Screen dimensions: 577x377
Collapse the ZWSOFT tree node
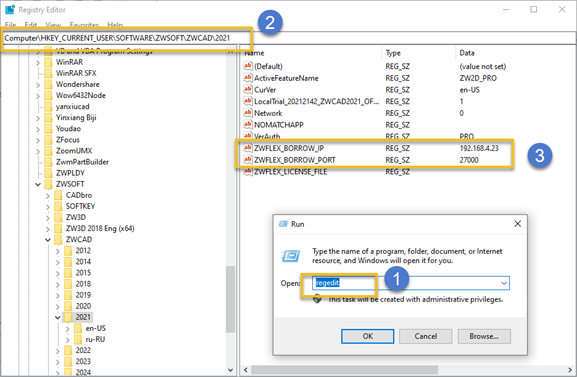pos(38,184)
